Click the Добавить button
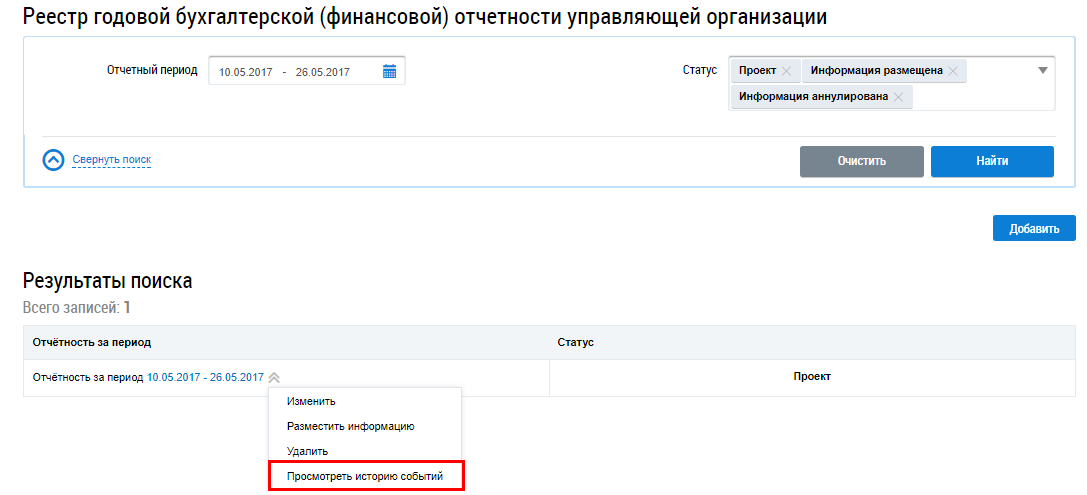 1033,228
